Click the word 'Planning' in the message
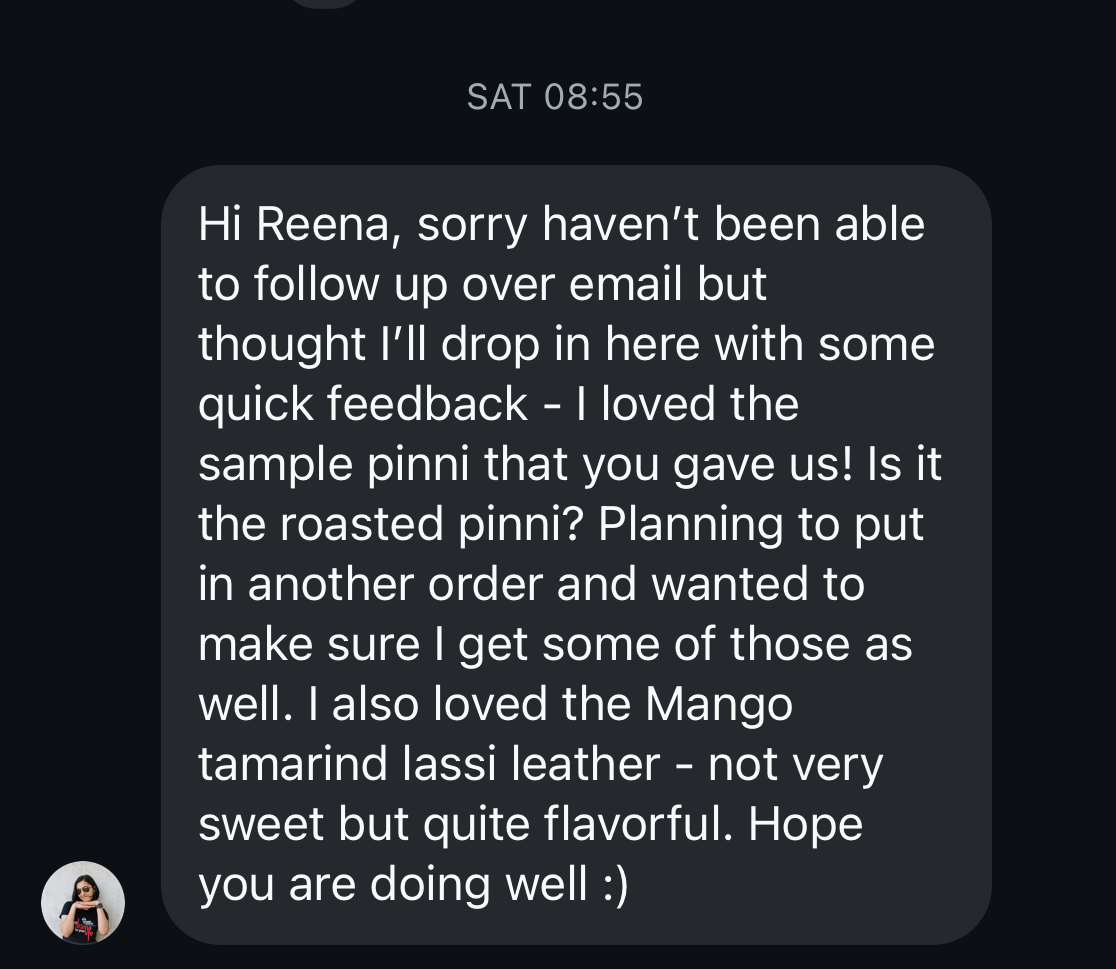This screenshot has height=969, width=1116. coord(691,525)
